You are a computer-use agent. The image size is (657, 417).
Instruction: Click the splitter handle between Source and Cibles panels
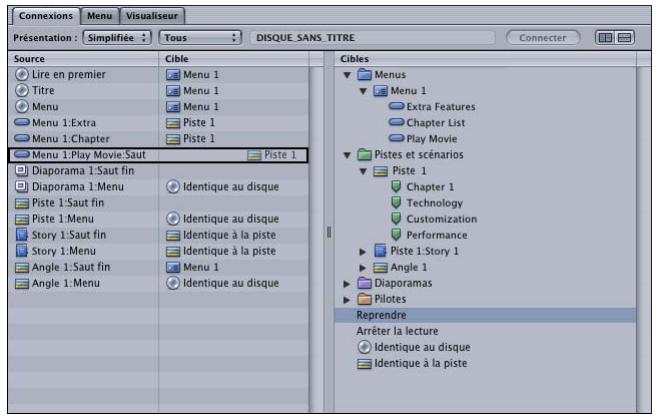pyautogui.click(x=329, y=232)
